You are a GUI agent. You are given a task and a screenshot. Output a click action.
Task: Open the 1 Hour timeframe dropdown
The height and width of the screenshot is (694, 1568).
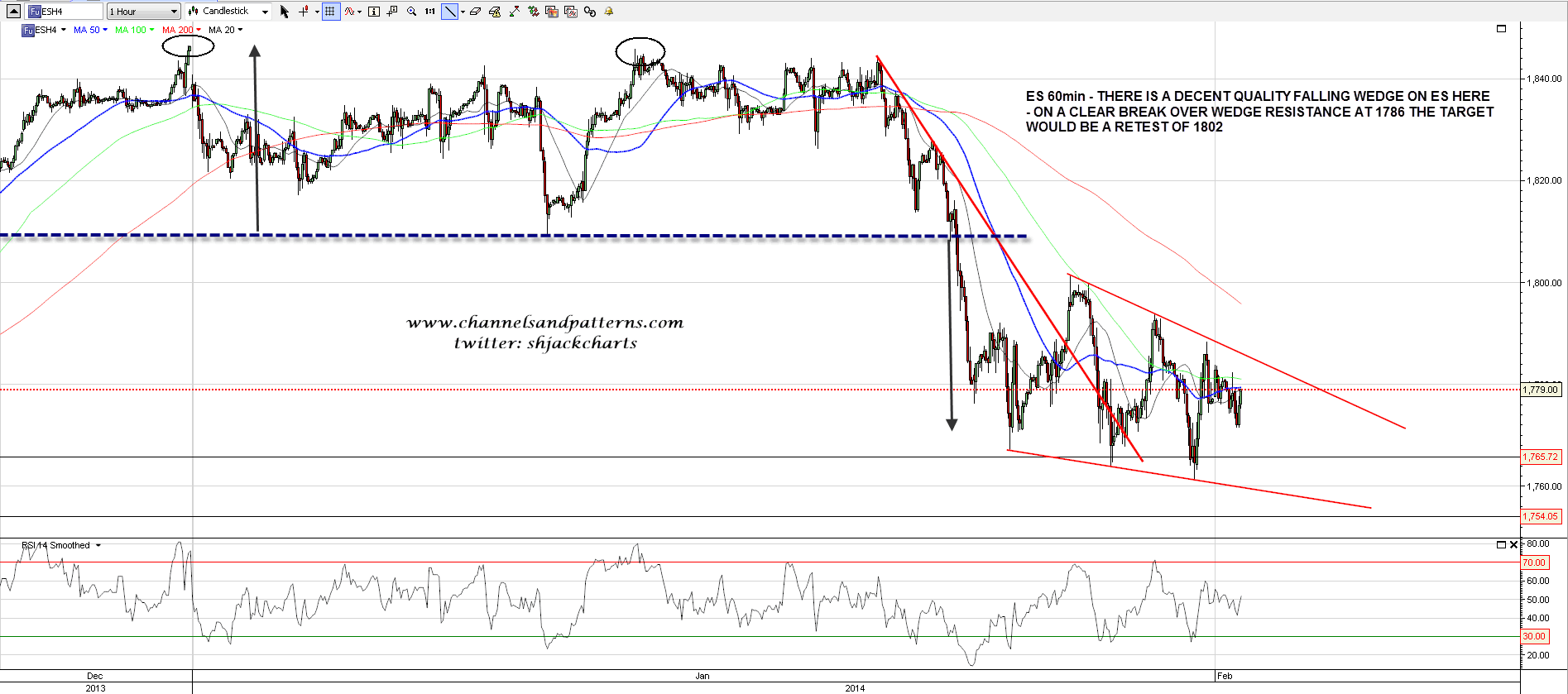[x=143, y=12]
